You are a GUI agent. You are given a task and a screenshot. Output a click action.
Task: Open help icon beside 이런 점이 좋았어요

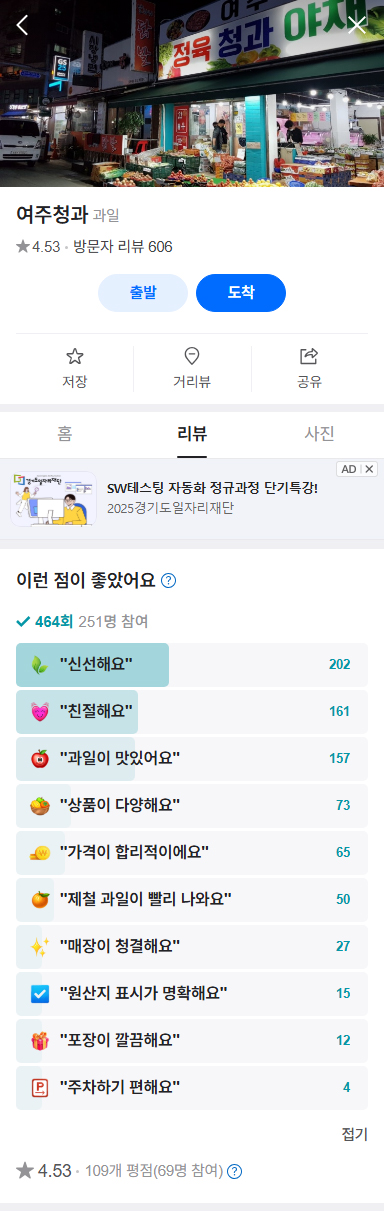(x=169, y=580)
